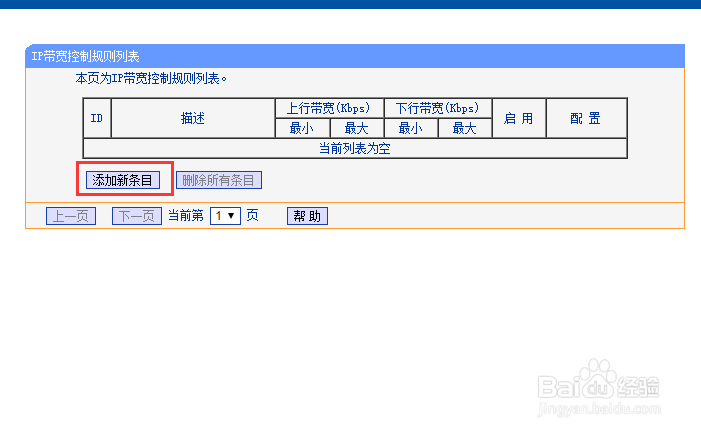Viewport: 701px width, 434px height.
Task: Go to next page with 下一页
Action: click(137, 216)
